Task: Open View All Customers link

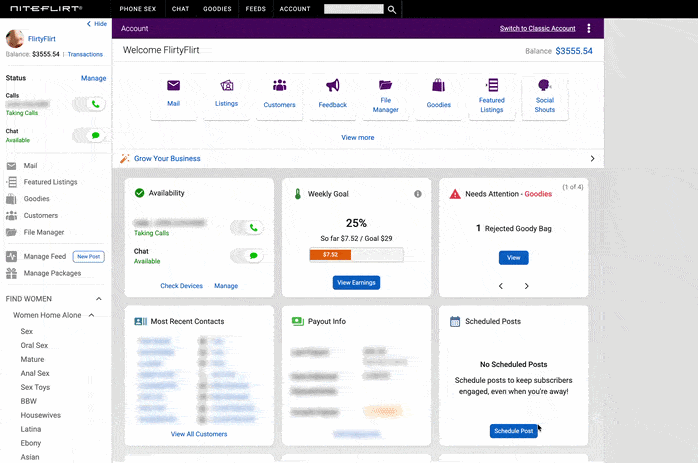Action: point(199,434)
